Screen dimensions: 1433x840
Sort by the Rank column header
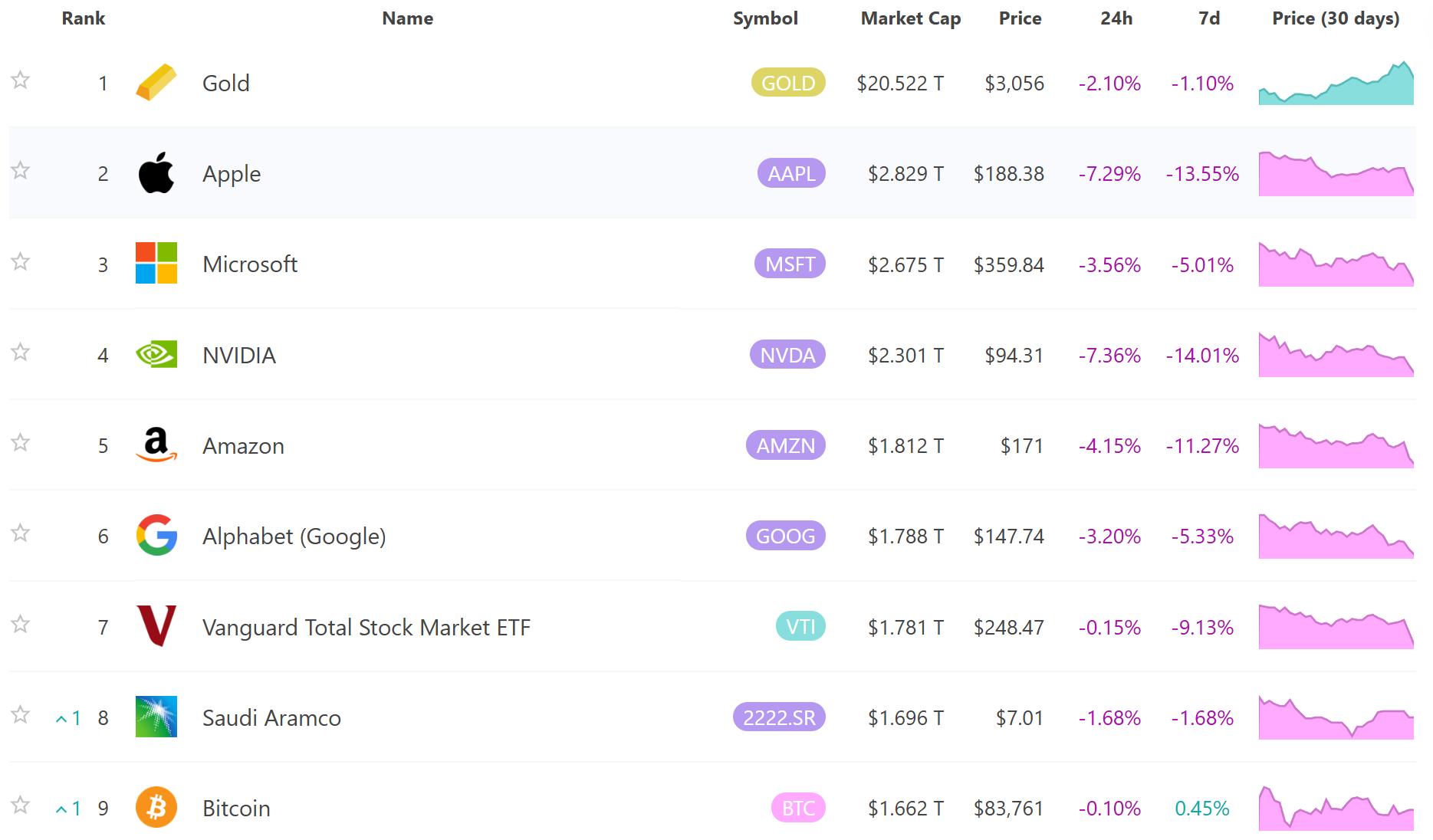pos(84,18)
